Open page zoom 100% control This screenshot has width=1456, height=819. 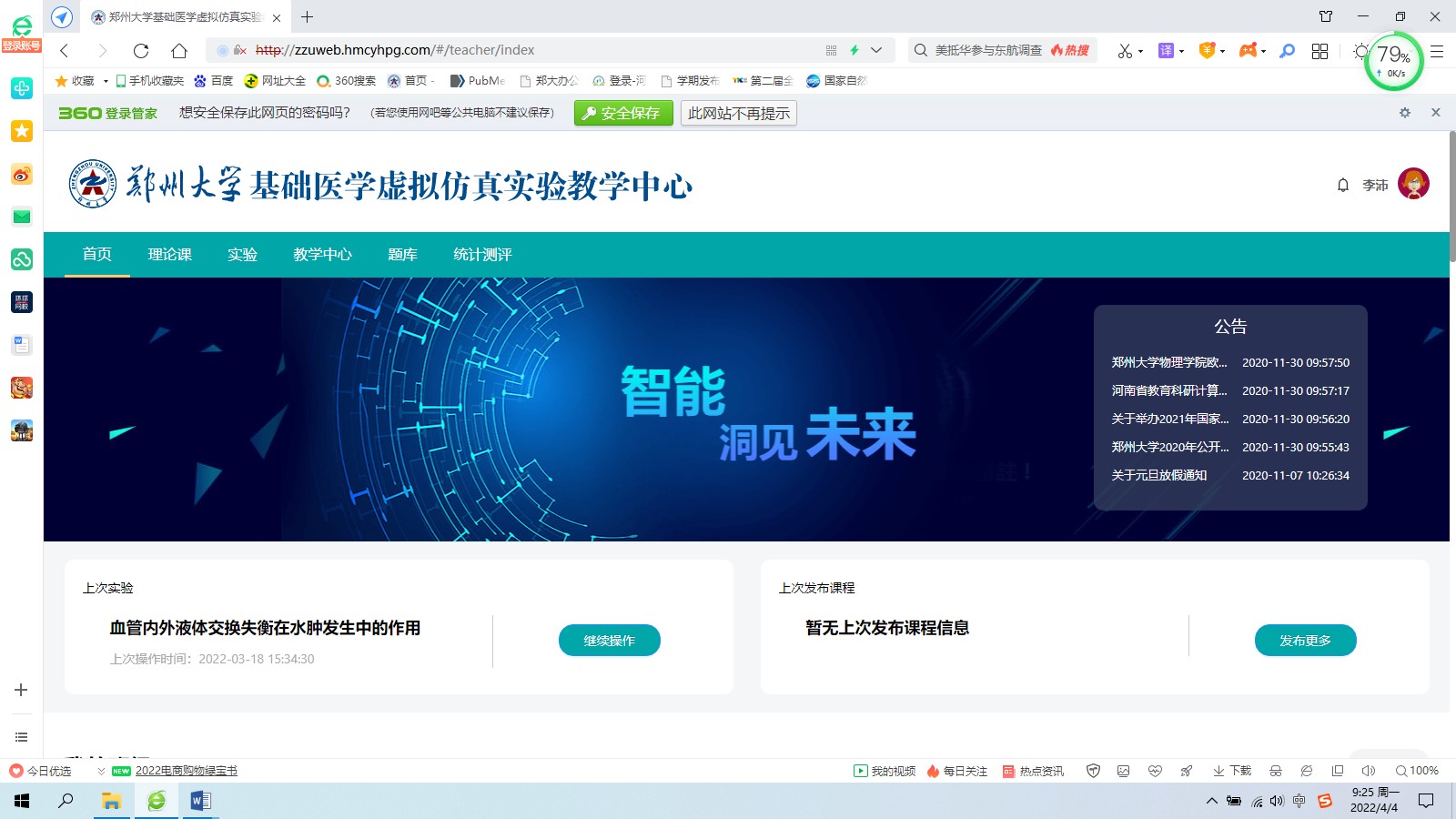click(1417, 771)
